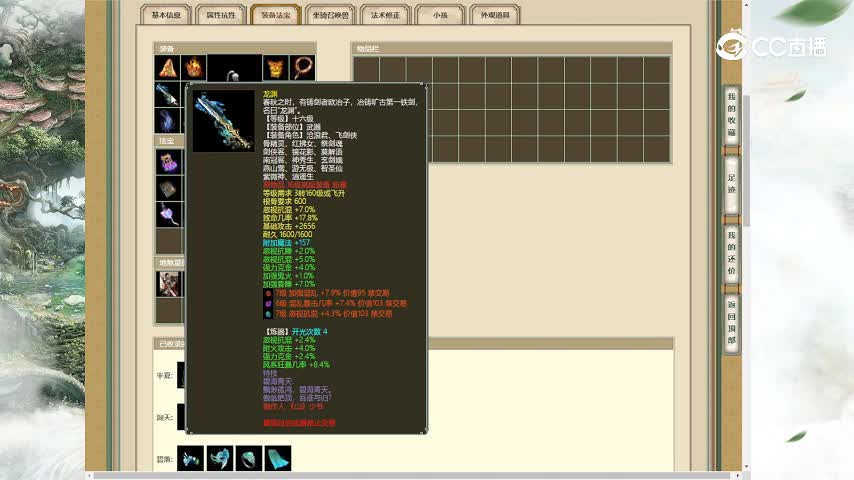Viewport: 854px width, 480px height.
Task: Open 我的收藏 in right sidebar
Action: 731,114
